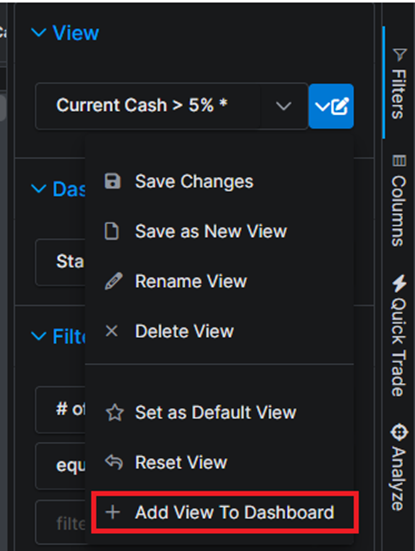Click the blue view edit actions button
The height and width of the screenshot is (551, 415).
point(331,106)
